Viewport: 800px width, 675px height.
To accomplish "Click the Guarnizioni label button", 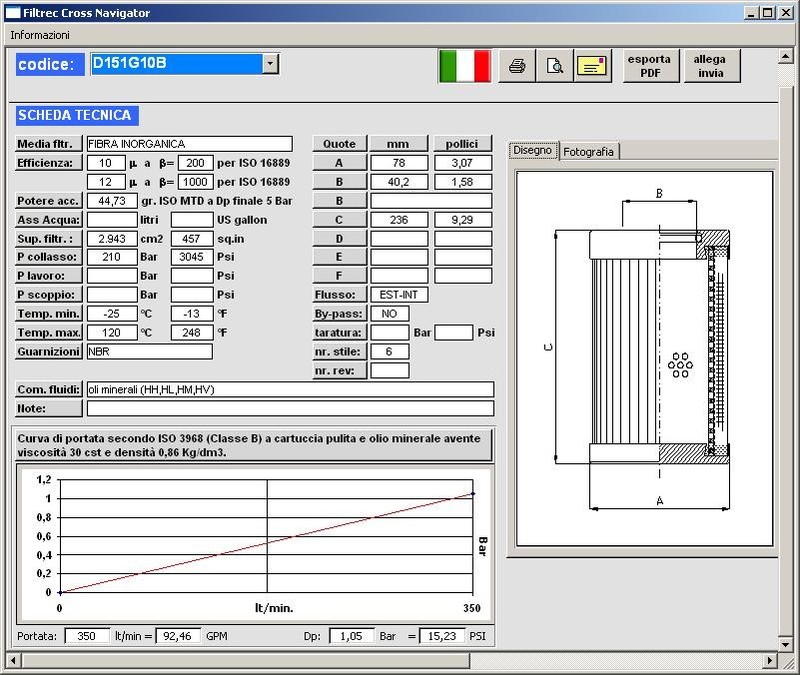I will 49,352.
